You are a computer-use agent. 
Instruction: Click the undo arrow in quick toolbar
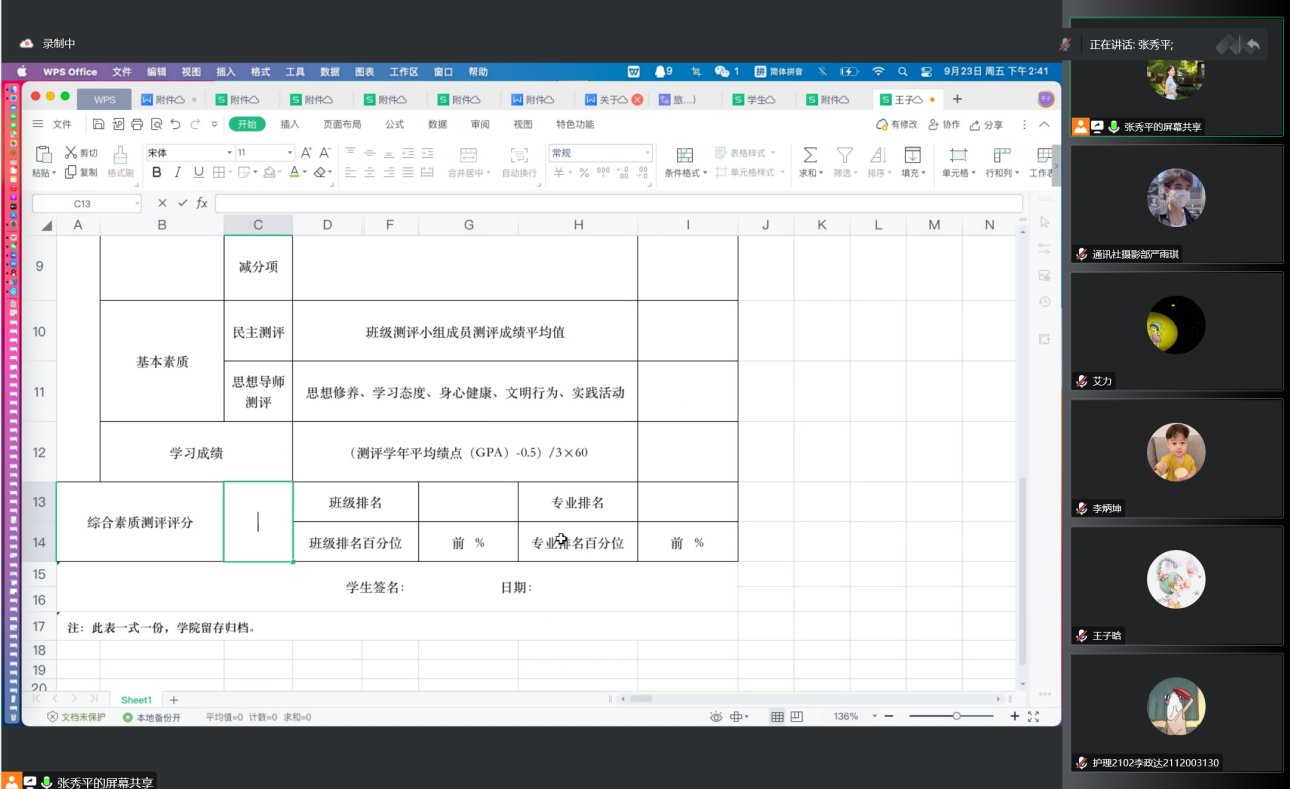pyautogui.click(x=175, y=125)
